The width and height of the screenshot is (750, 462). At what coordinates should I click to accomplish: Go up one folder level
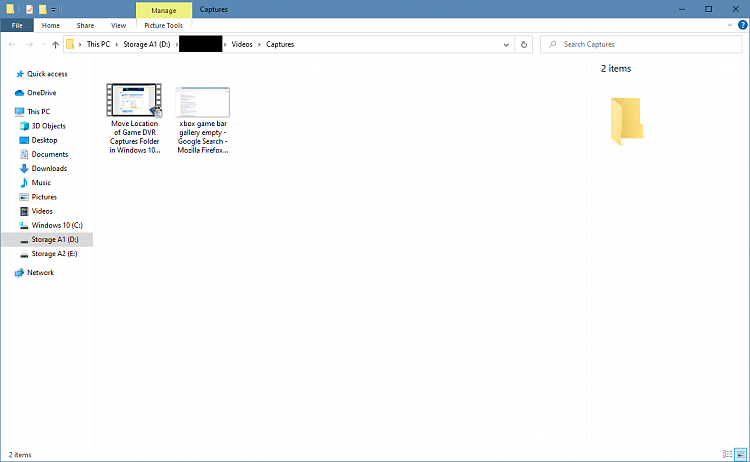55,44
